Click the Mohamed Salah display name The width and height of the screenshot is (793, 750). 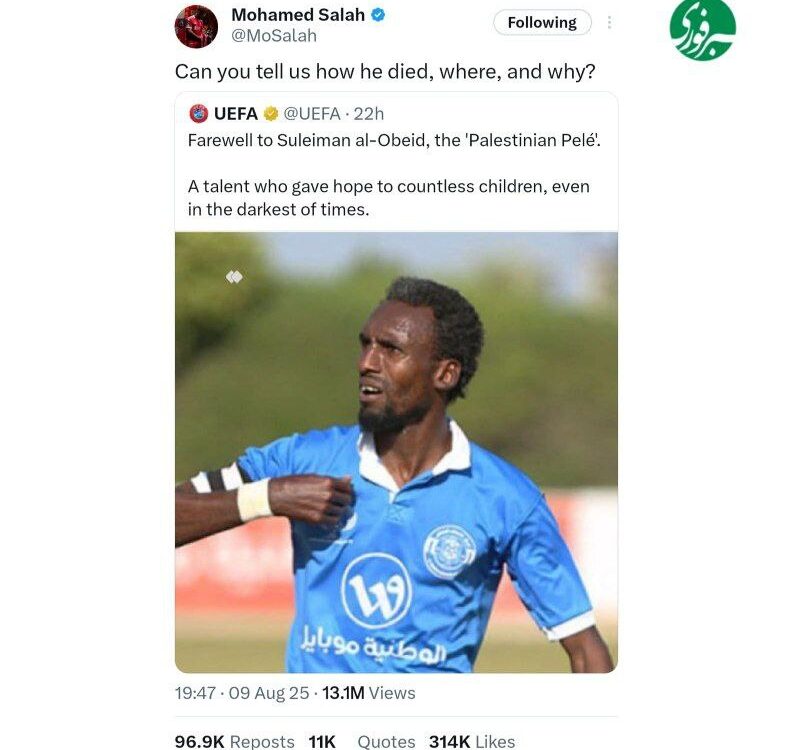pyautogui.click(x=298, y=15)
